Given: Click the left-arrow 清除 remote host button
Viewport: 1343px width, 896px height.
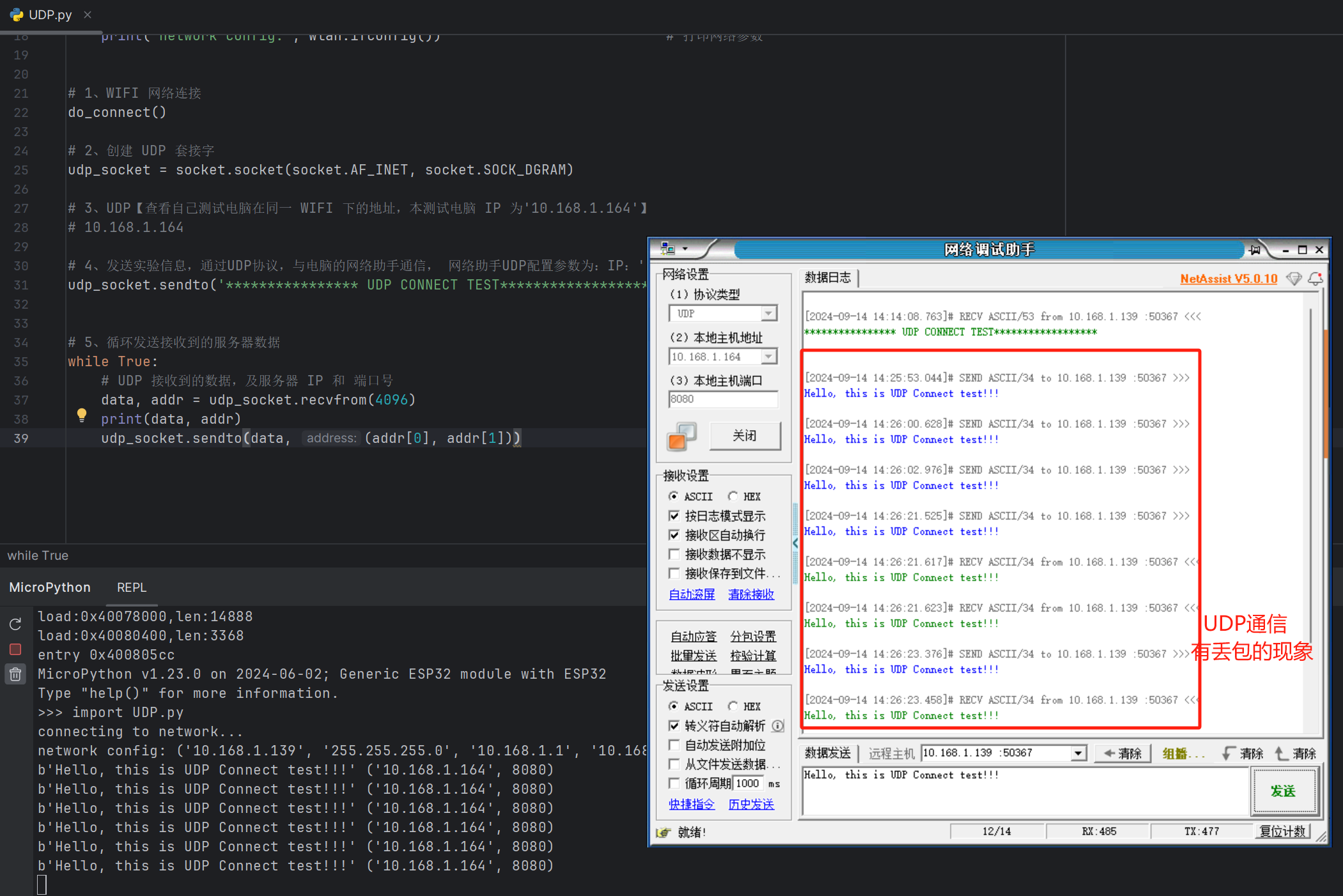Looking at the screenshot, I should point(1123,753).
